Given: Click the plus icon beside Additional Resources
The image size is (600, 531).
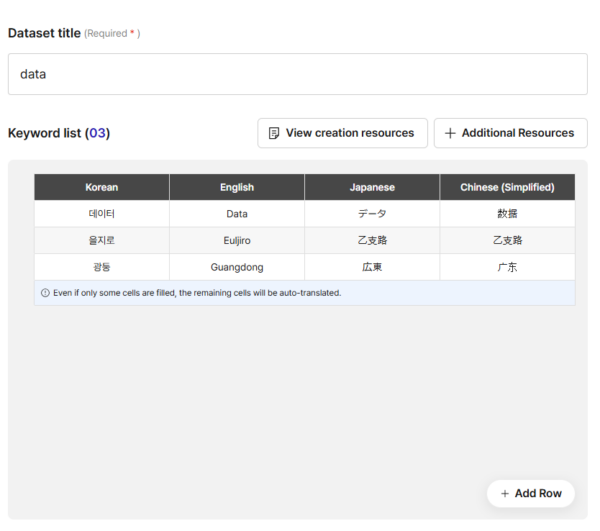Looking at the screenshot, I should coord(450,133).
